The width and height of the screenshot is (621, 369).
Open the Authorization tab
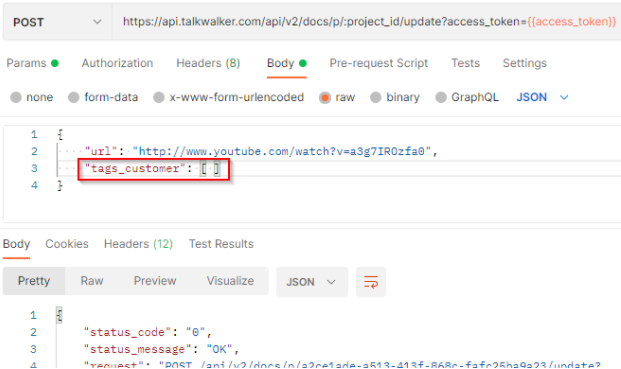click(x=117, y=63)
